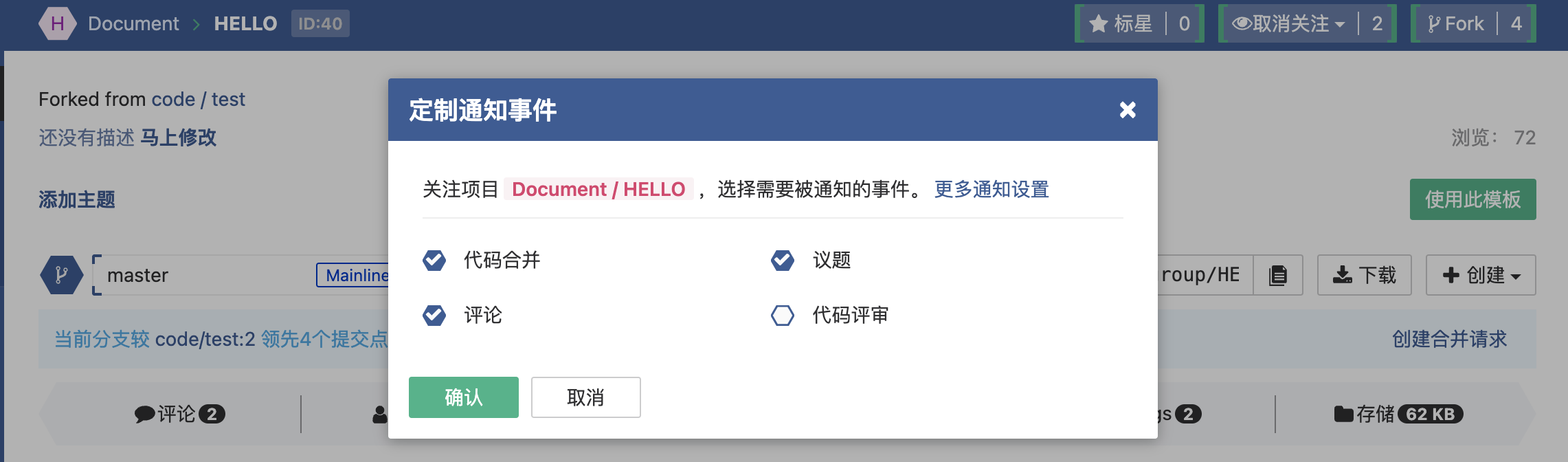Click the branch hexagon icon beside master
1568x462 pixels.
point(61,275)
